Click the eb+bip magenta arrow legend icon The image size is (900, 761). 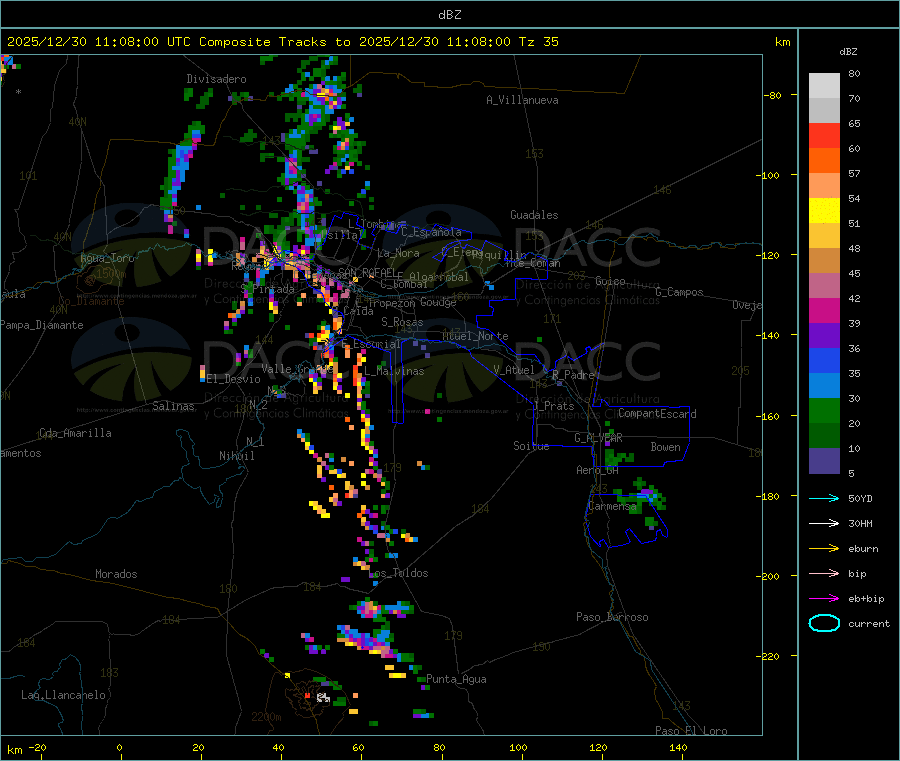point(824,599)
